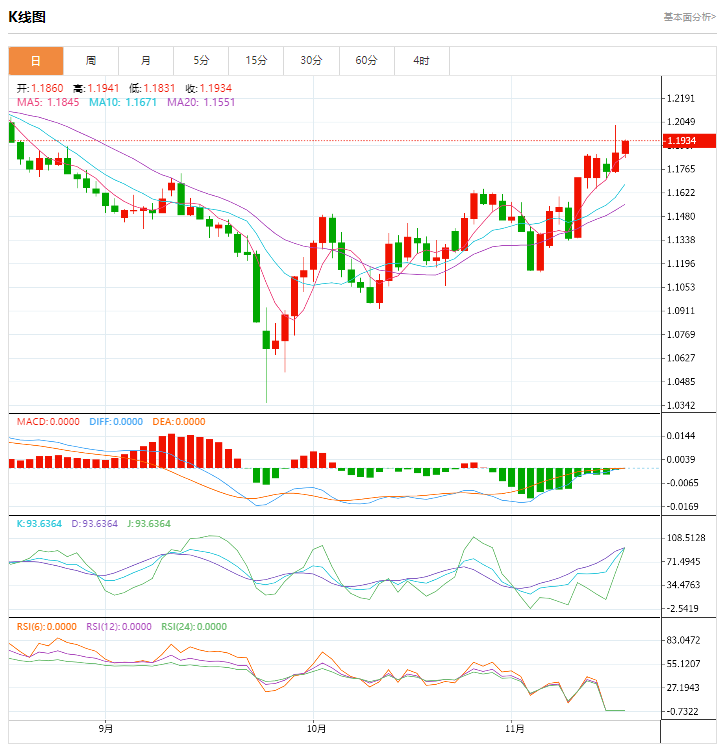Click the RSI(24):0.0000 label

pyautogui.click(x=194, y=627)
